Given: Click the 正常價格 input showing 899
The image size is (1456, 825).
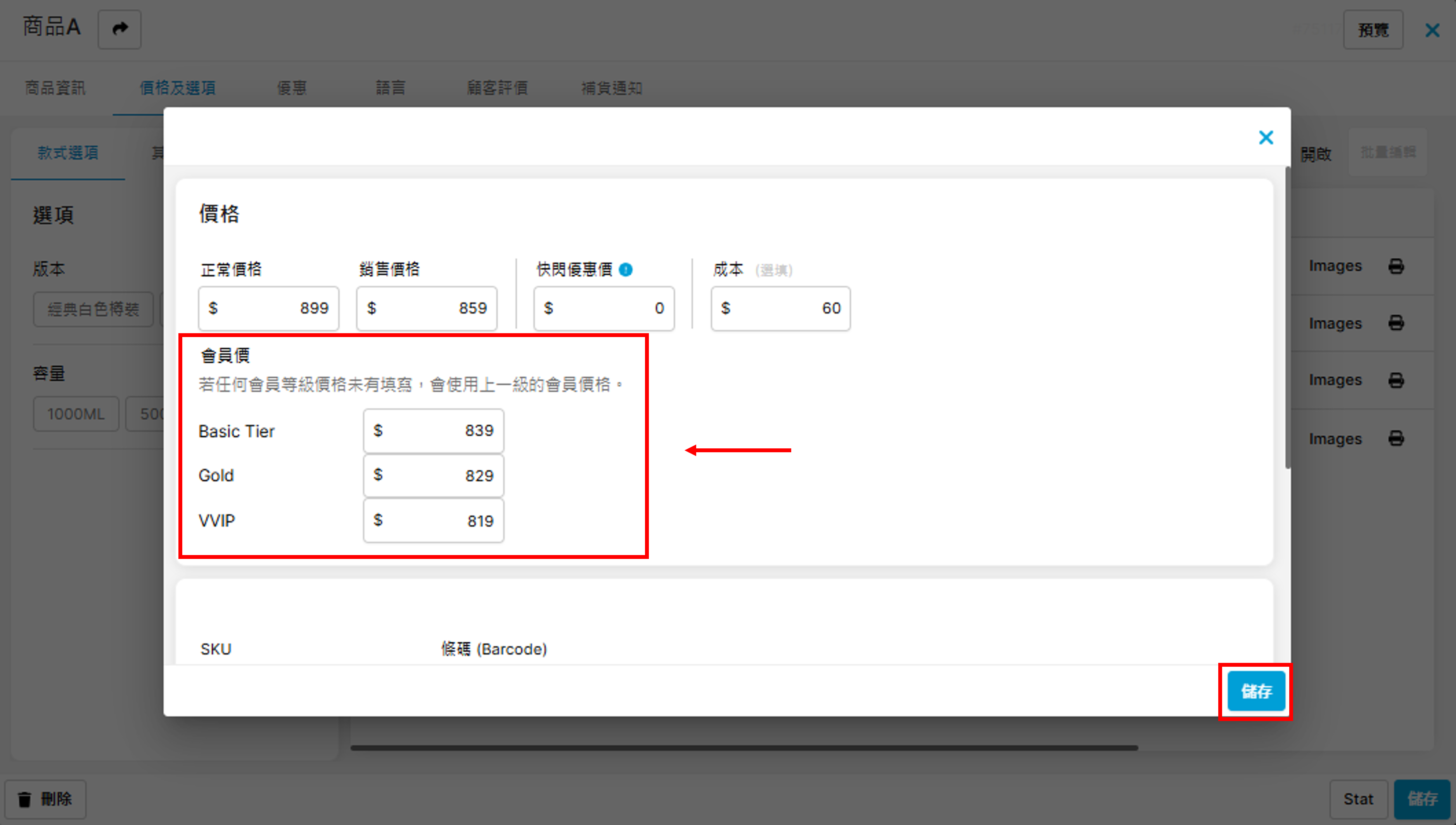Looking at the screenshot, I should 268,308.
